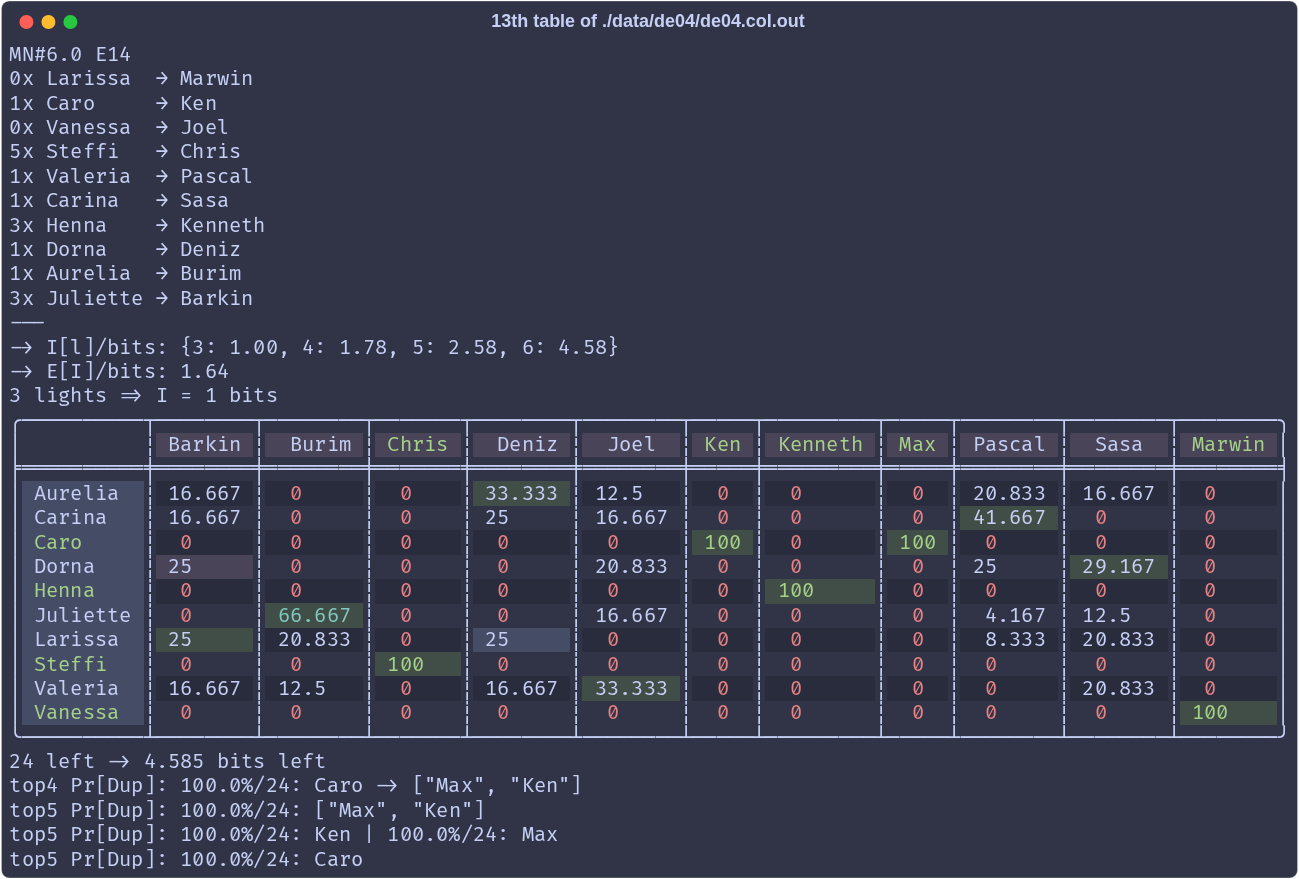
Task: Click Caro's 100 cell under Max
Action: coord(917,542)
